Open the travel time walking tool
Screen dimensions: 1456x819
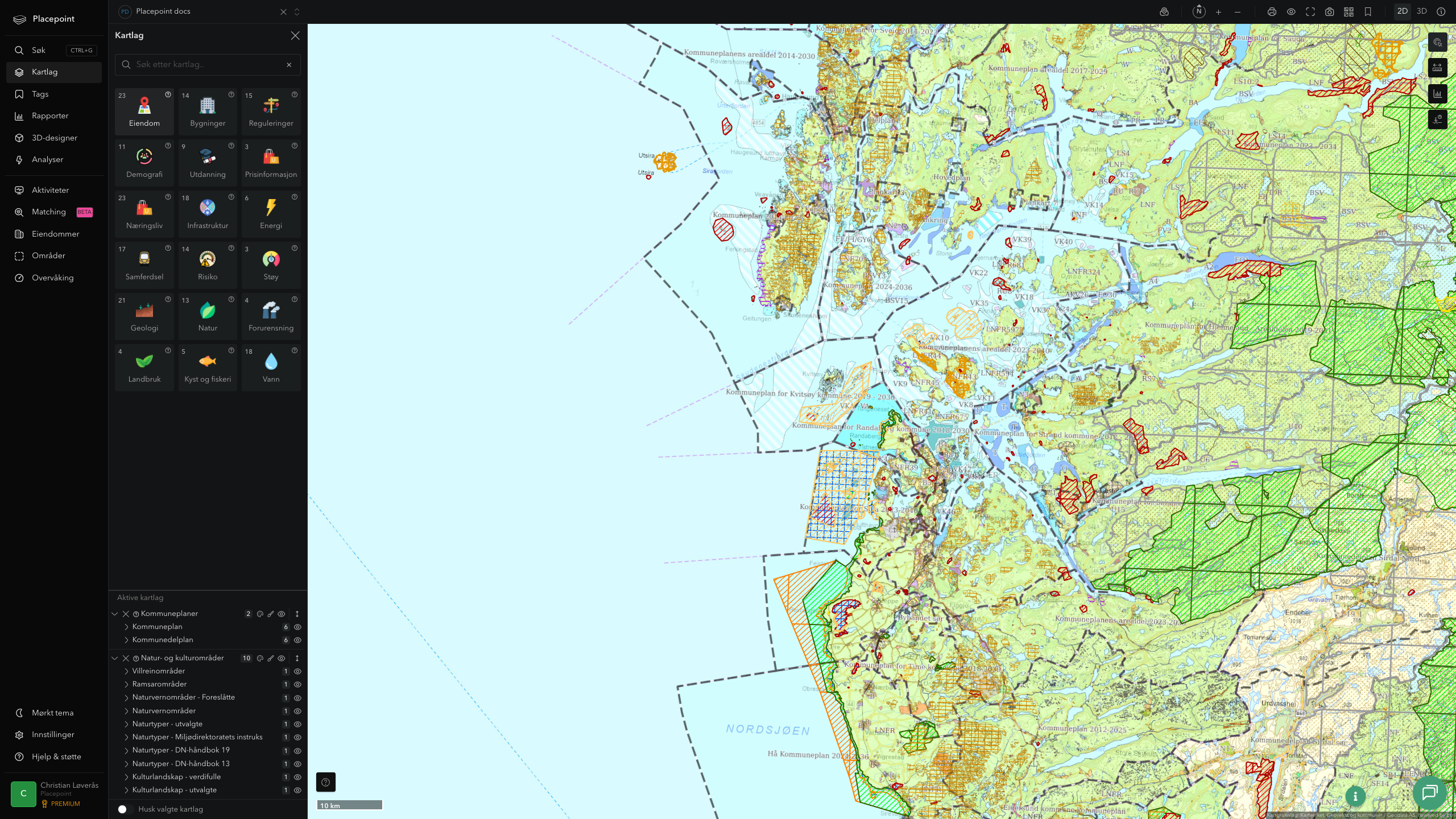(1437, 119)
